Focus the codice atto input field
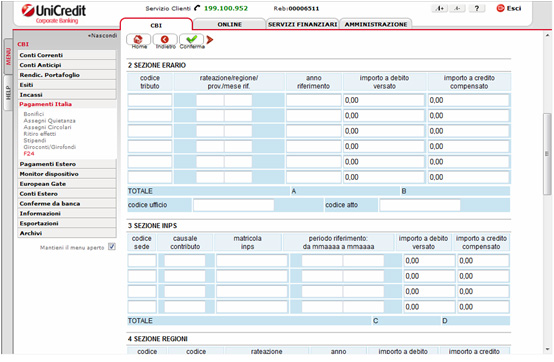554x362 pixels. (420, 205)
